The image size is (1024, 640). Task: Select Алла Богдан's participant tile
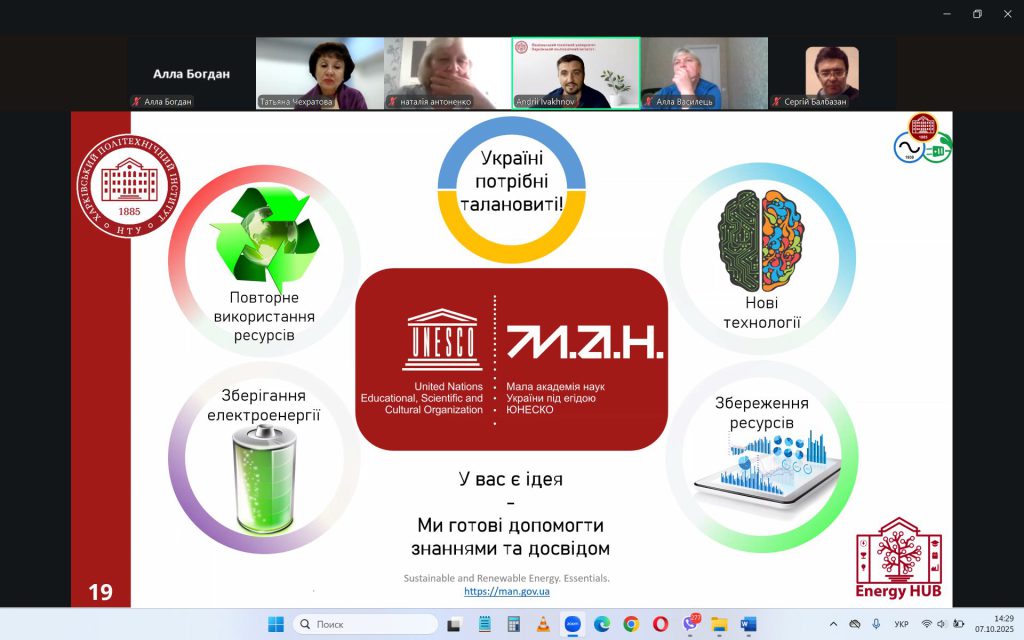[x=191, y=73]
